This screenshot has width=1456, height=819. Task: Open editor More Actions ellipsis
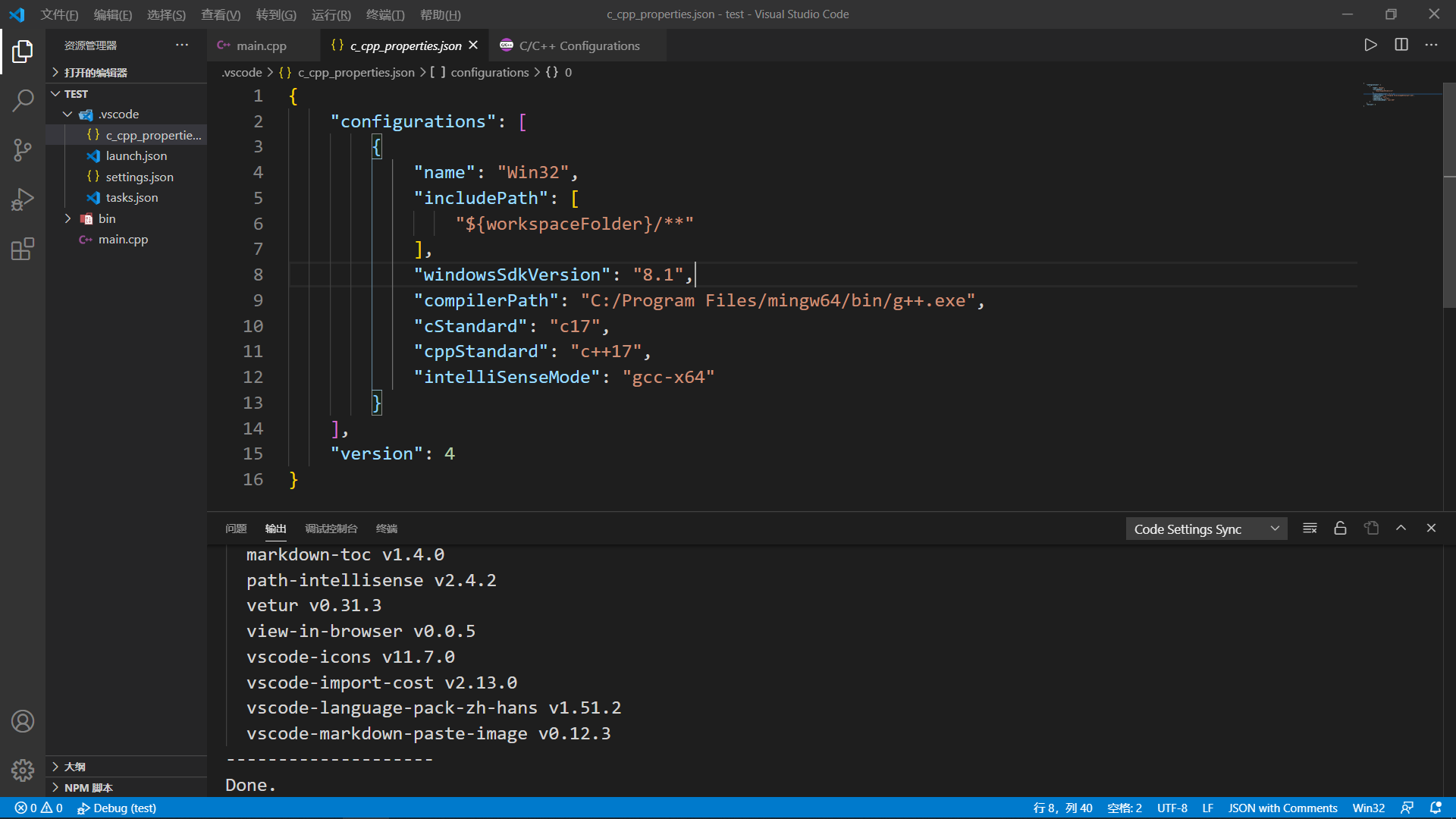(x=1431, y=45)
